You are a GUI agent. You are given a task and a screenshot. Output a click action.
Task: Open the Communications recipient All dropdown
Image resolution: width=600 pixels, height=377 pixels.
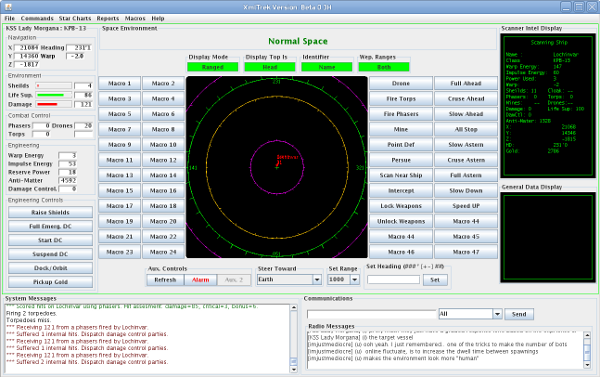(x=497, y=314)
